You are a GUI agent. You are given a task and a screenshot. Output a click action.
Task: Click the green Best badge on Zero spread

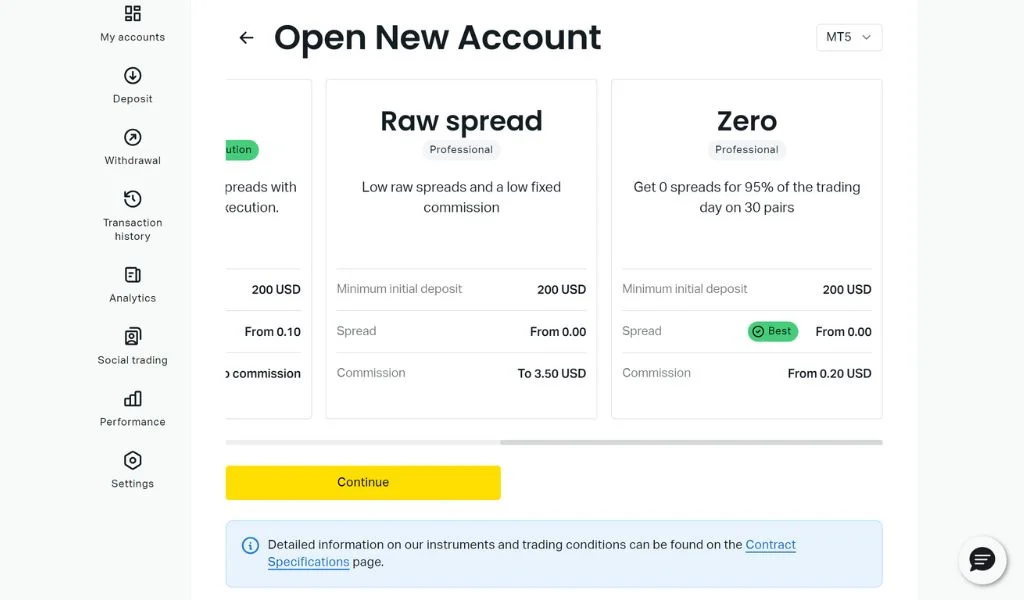[772, 331]
